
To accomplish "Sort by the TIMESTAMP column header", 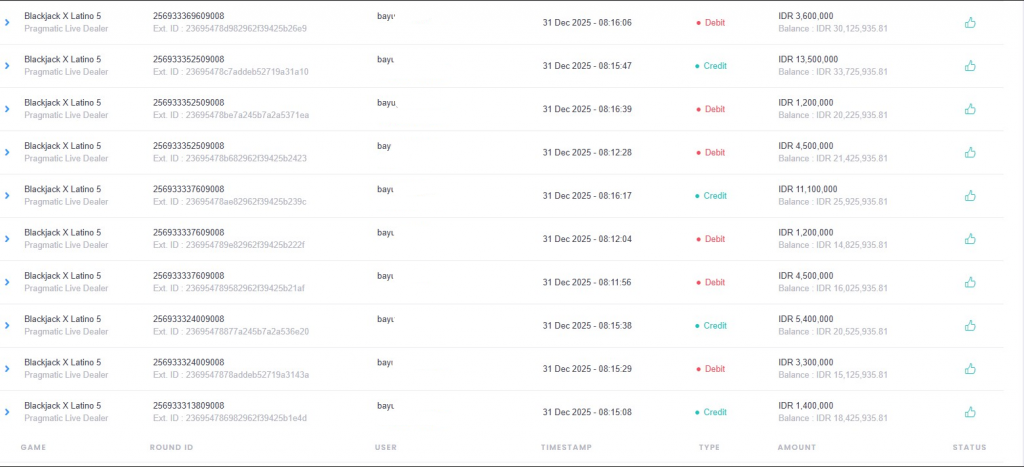I will coord(567,447).
